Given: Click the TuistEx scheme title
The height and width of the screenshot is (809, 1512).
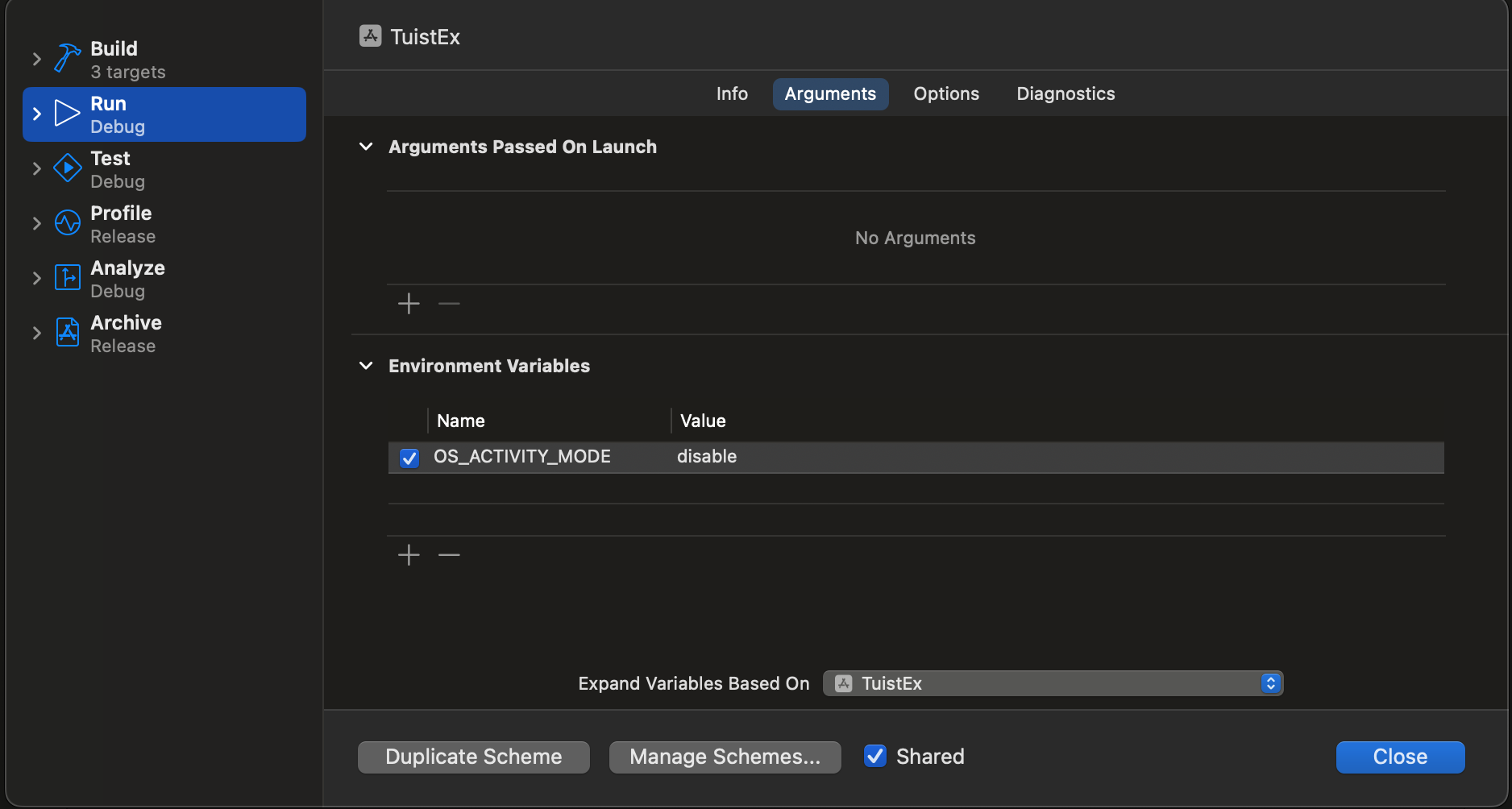Looking at the screenshot, I should click(425, 37).
